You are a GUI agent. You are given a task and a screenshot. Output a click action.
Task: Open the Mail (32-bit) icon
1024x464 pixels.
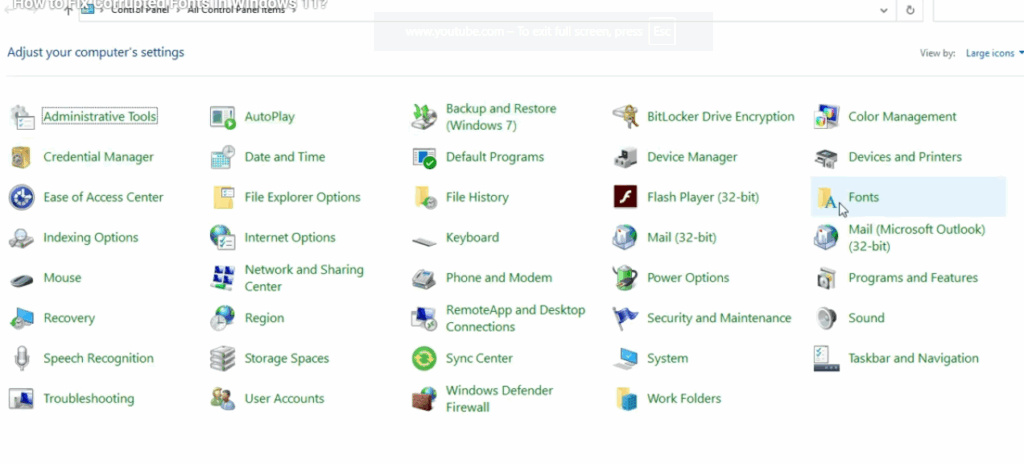(x=626, y=238)
